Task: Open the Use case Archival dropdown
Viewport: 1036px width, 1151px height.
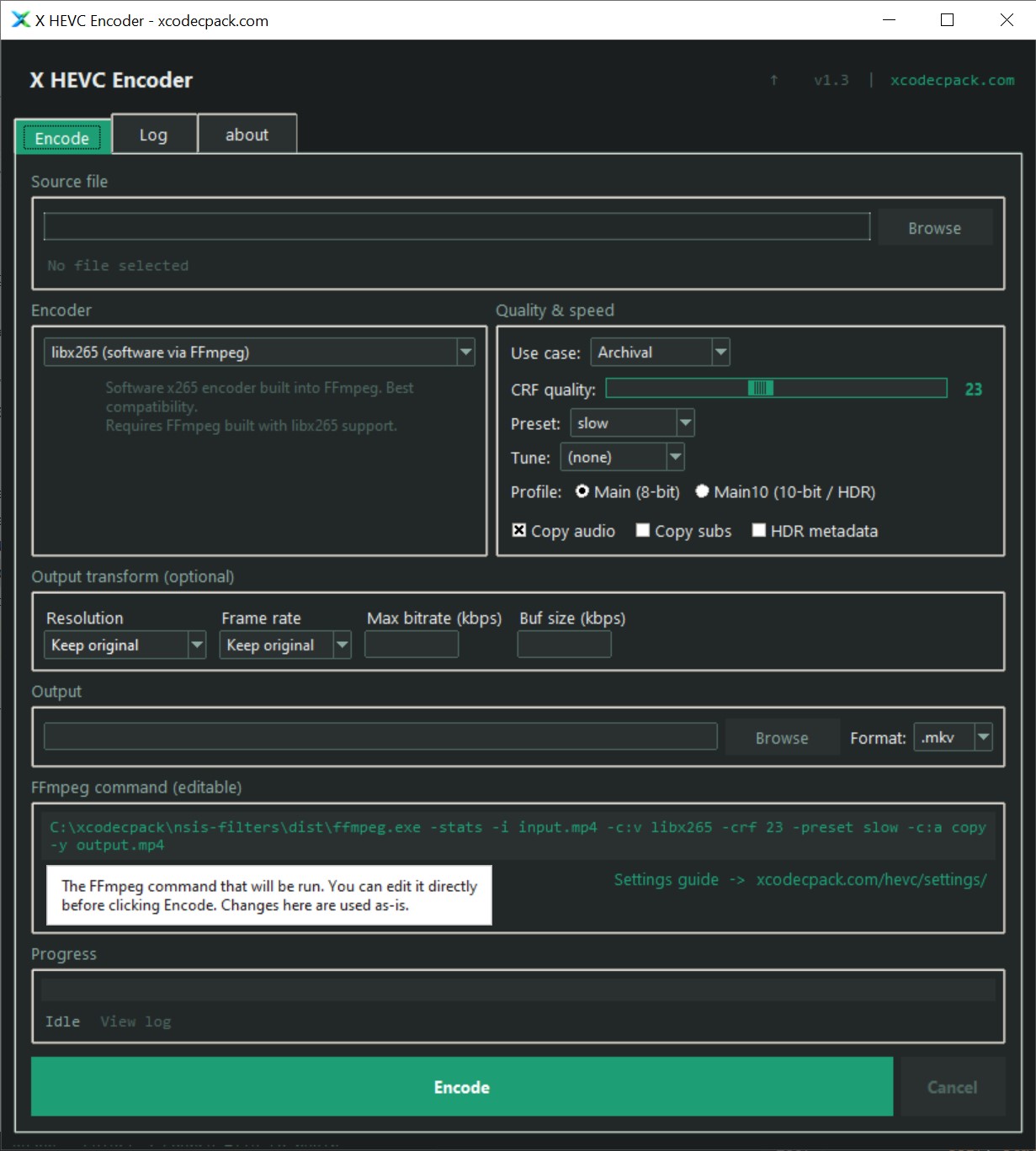Action: click(x=660, y=352)
